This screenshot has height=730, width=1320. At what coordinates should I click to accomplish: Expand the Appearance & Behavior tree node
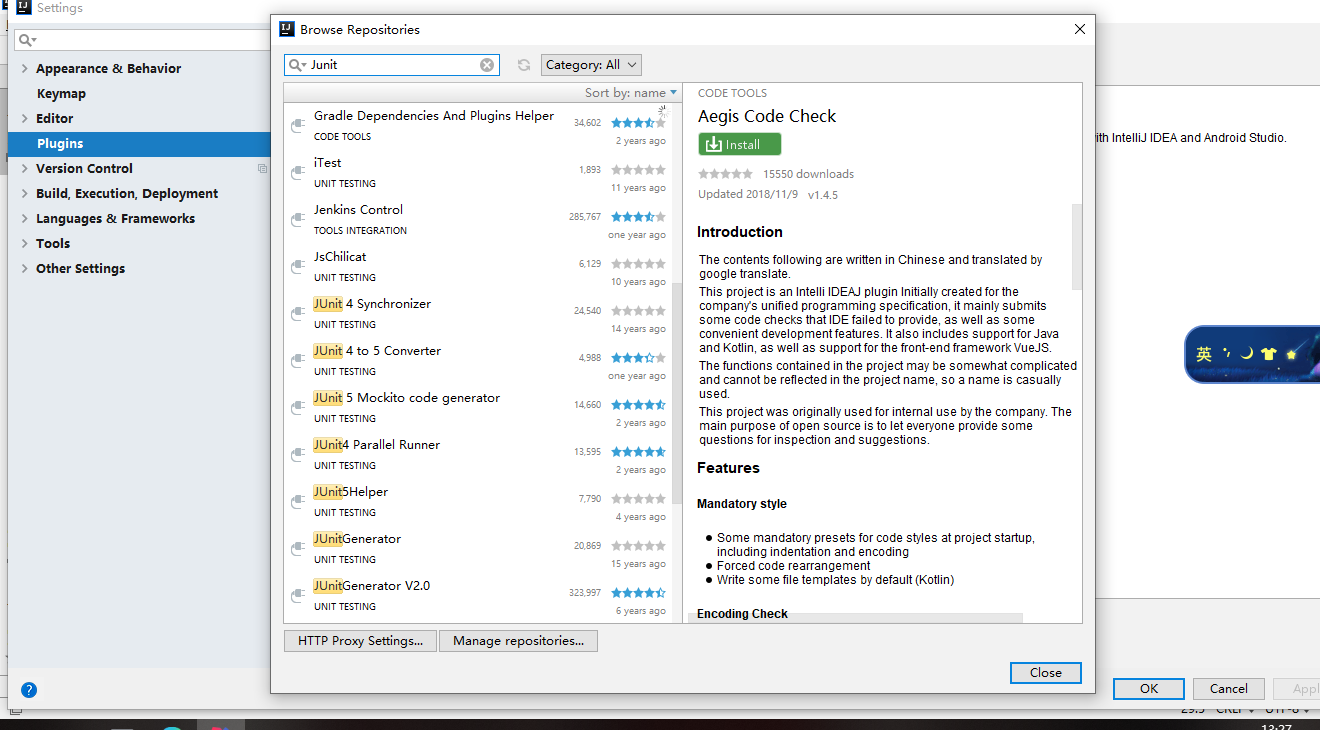23,68
